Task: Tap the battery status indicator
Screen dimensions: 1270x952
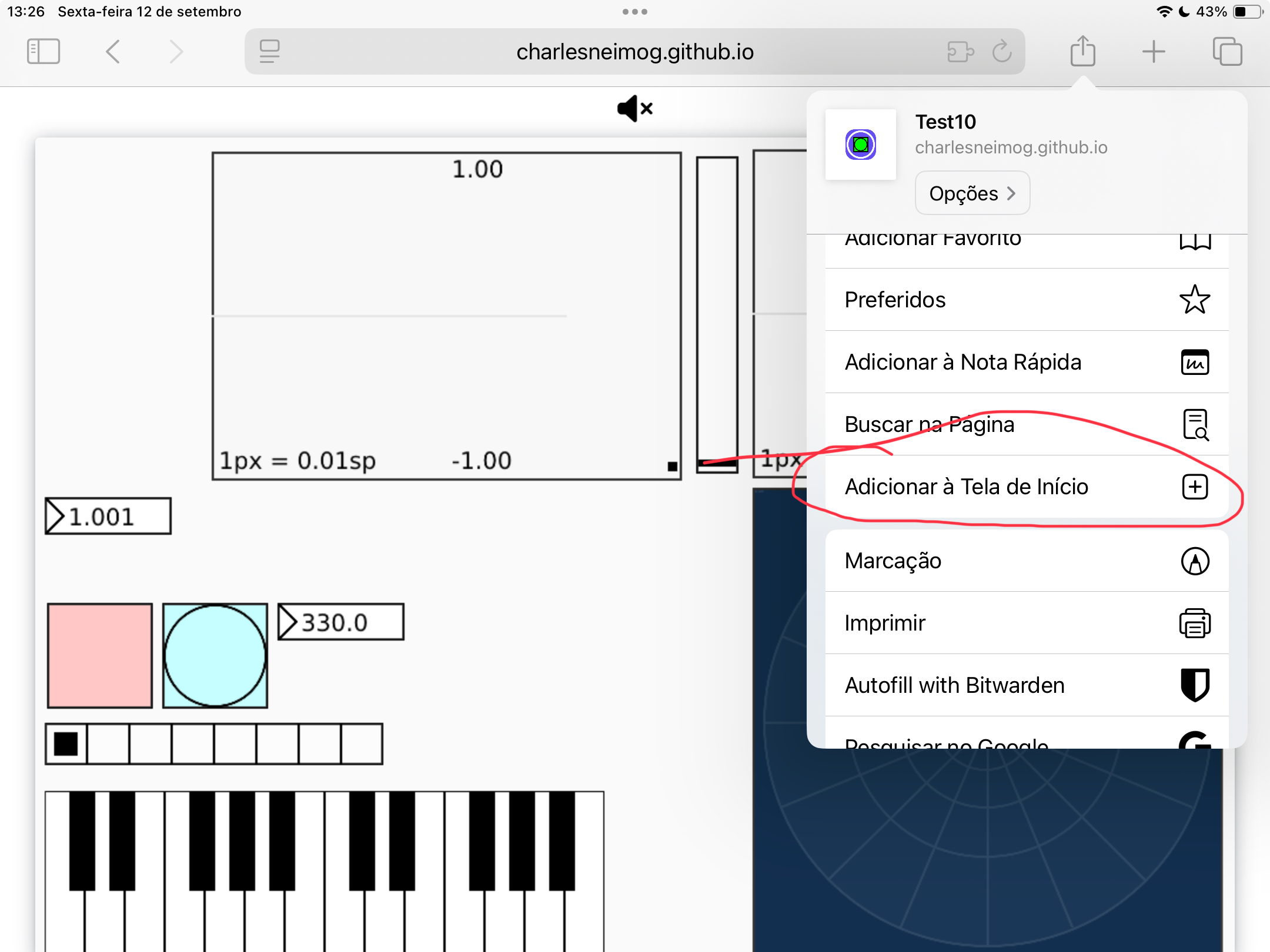Action: point(1246,12)
